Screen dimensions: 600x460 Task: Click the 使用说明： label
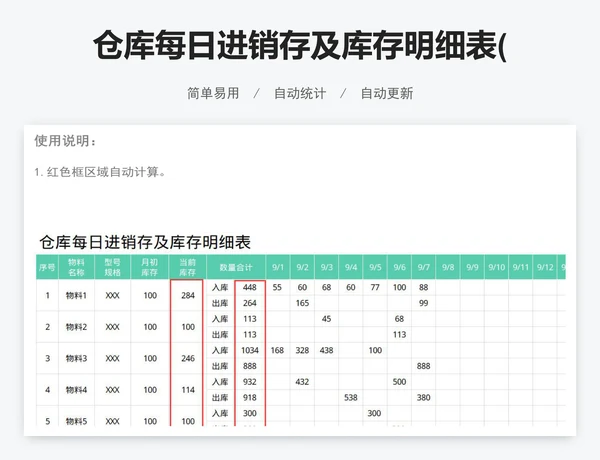click(65, 141)
